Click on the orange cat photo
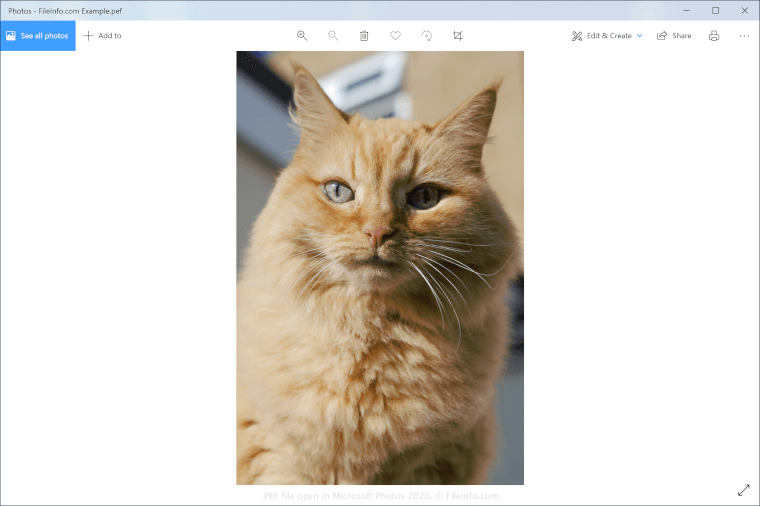The width and height of the screenshot is (760, 506). pyautogui.click(x=380, y=268)
